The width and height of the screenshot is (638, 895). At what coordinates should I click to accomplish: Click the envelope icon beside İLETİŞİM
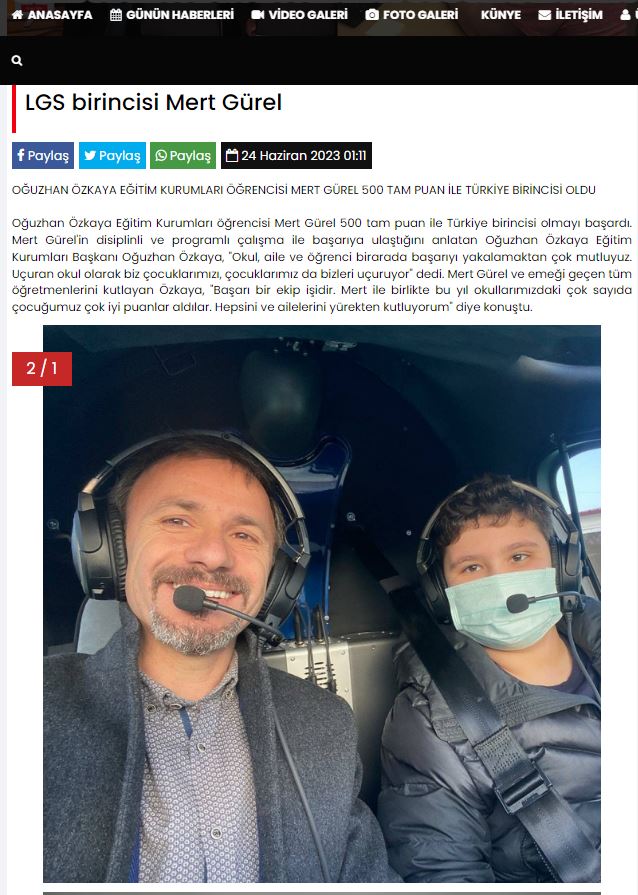(544, 14)
